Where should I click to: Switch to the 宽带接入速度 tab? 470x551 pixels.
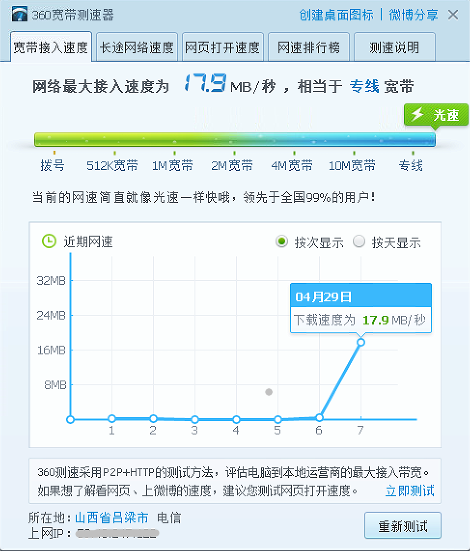[51, 47]
